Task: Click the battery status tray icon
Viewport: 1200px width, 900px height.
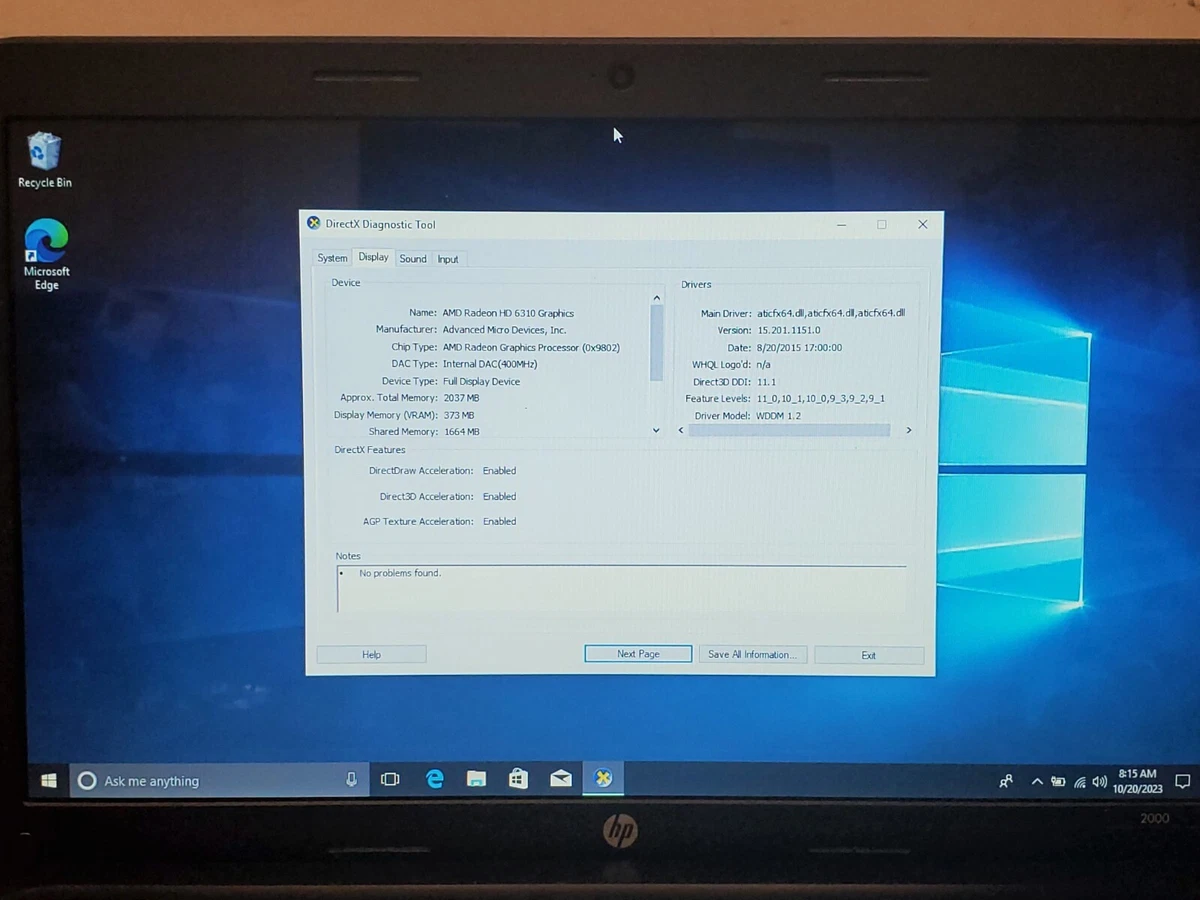Action: point(1058,781)
